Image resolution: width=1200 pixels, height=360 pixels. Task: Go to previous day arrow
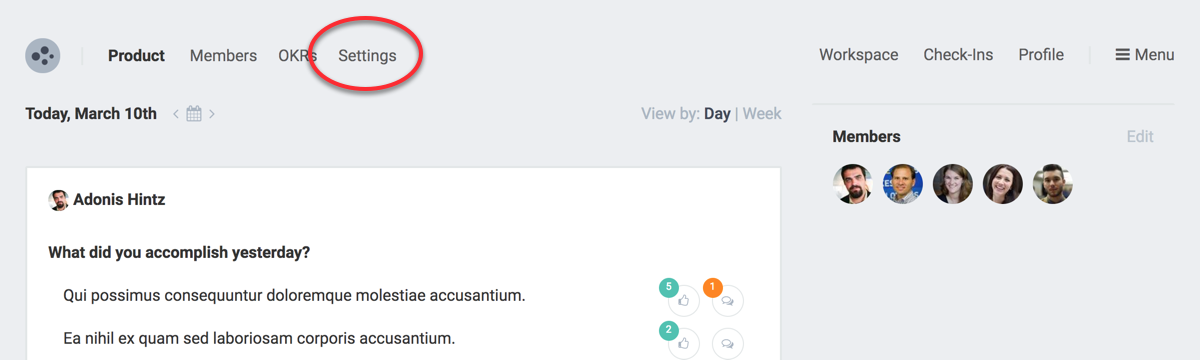(176, 114)
